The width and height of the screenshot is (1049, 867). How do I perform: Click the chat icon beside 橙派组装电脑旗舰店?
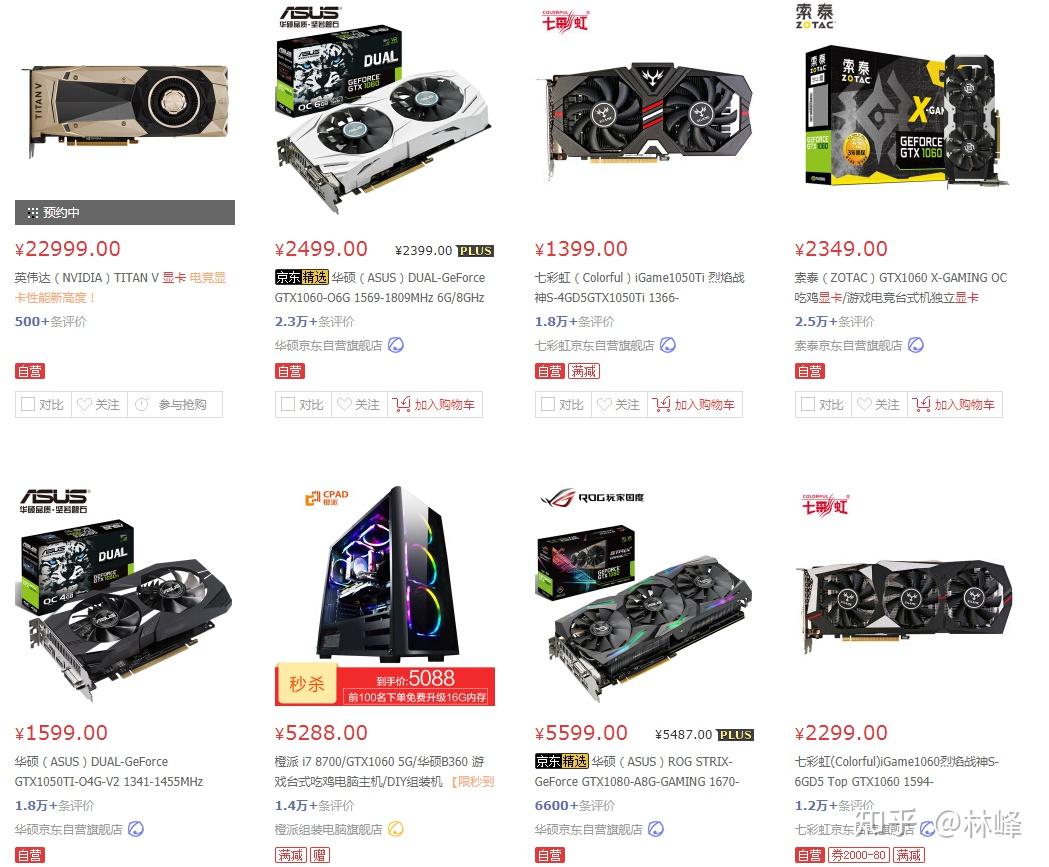[x=396, y=830]
